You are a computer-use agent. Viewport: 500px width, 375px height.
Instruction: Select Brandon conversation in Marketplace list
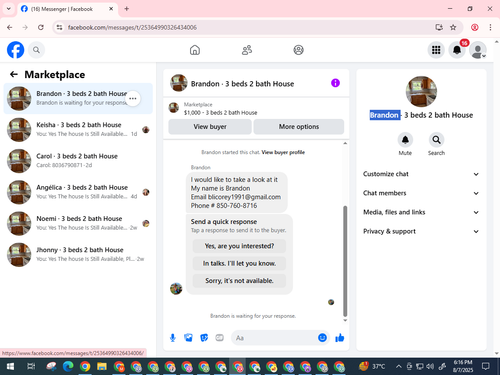78,98
